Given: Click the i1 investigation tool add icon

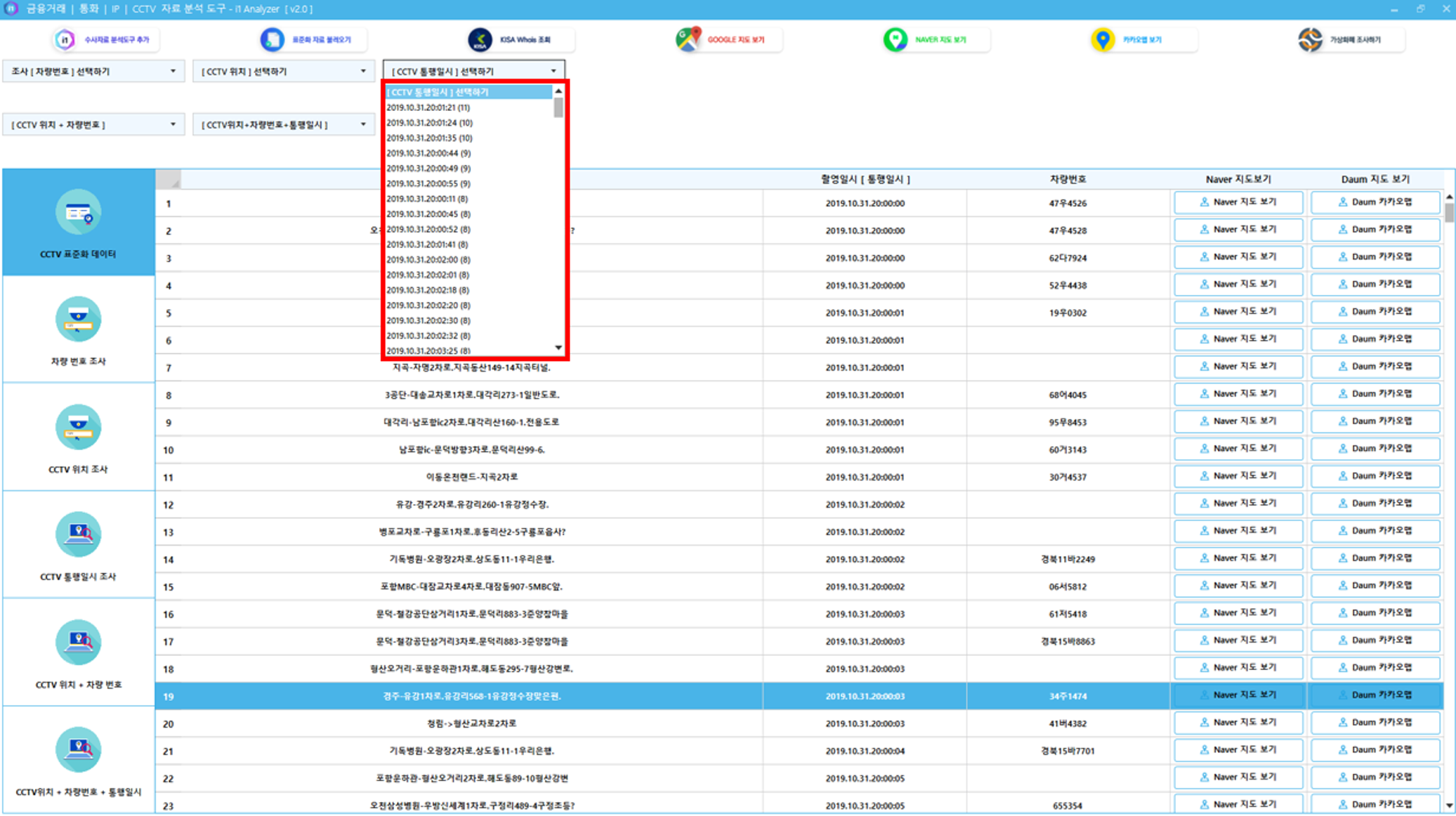Looking at the screenshot, I should [65, 39].
